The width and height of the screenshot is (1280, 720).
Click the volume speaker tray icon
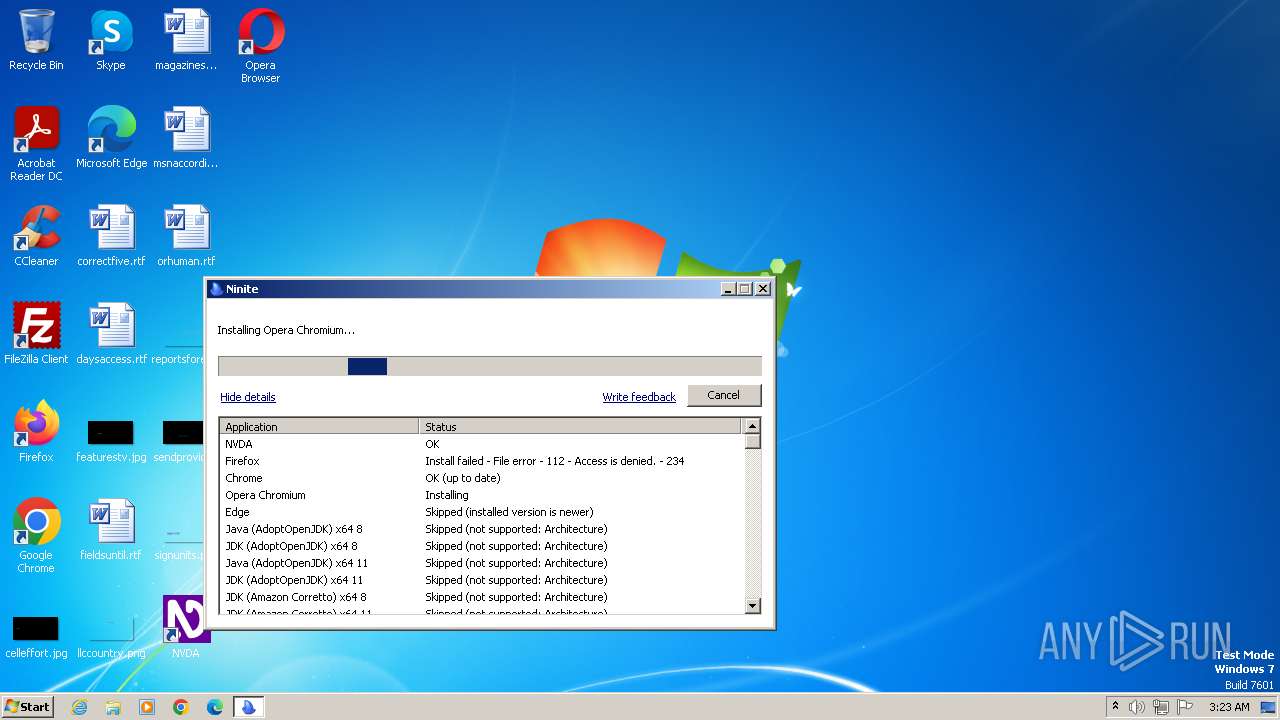[x=1137, y=707]
